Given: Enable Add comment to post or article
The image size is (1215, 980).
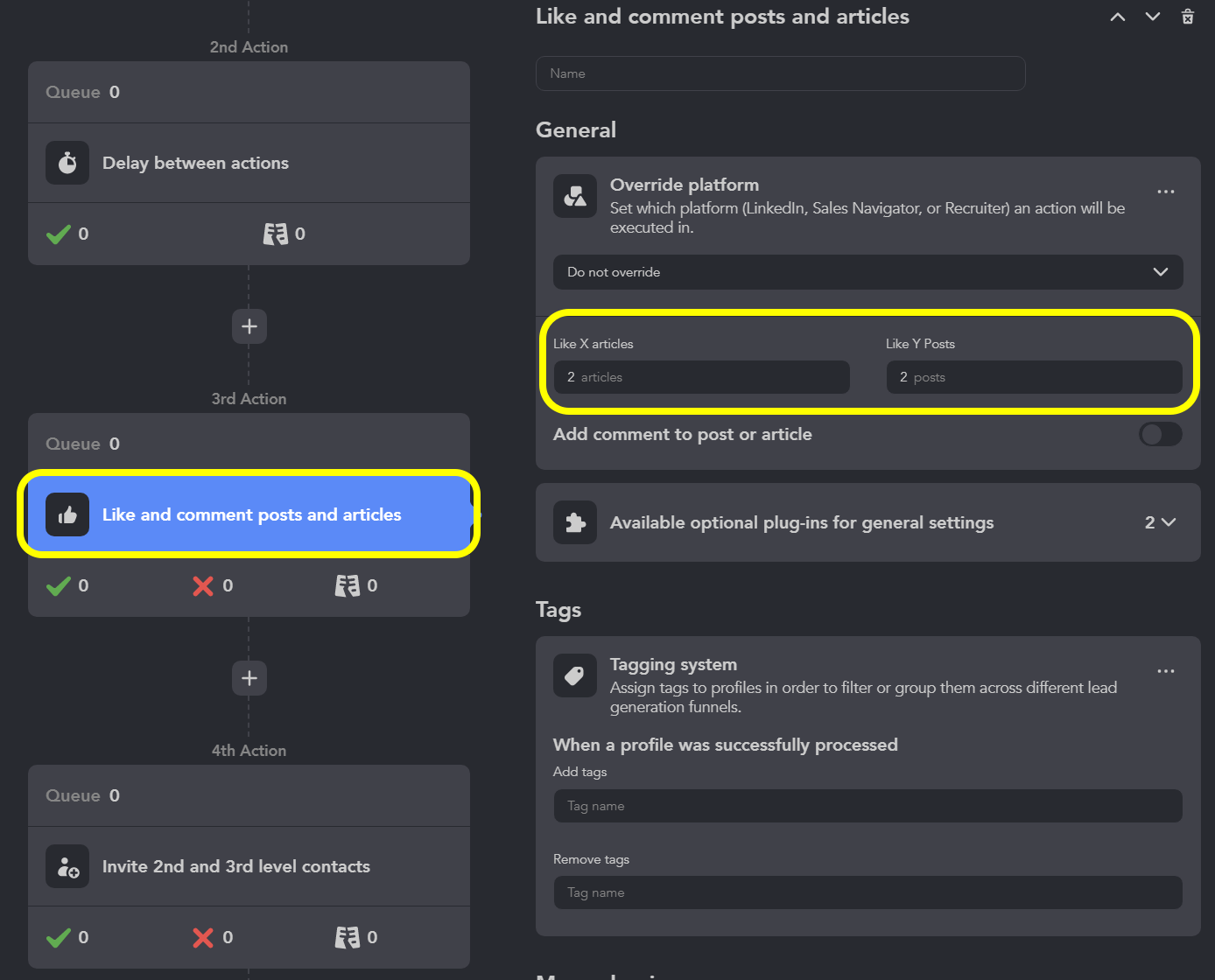Looking at the screenshot, I should 1161,434.
